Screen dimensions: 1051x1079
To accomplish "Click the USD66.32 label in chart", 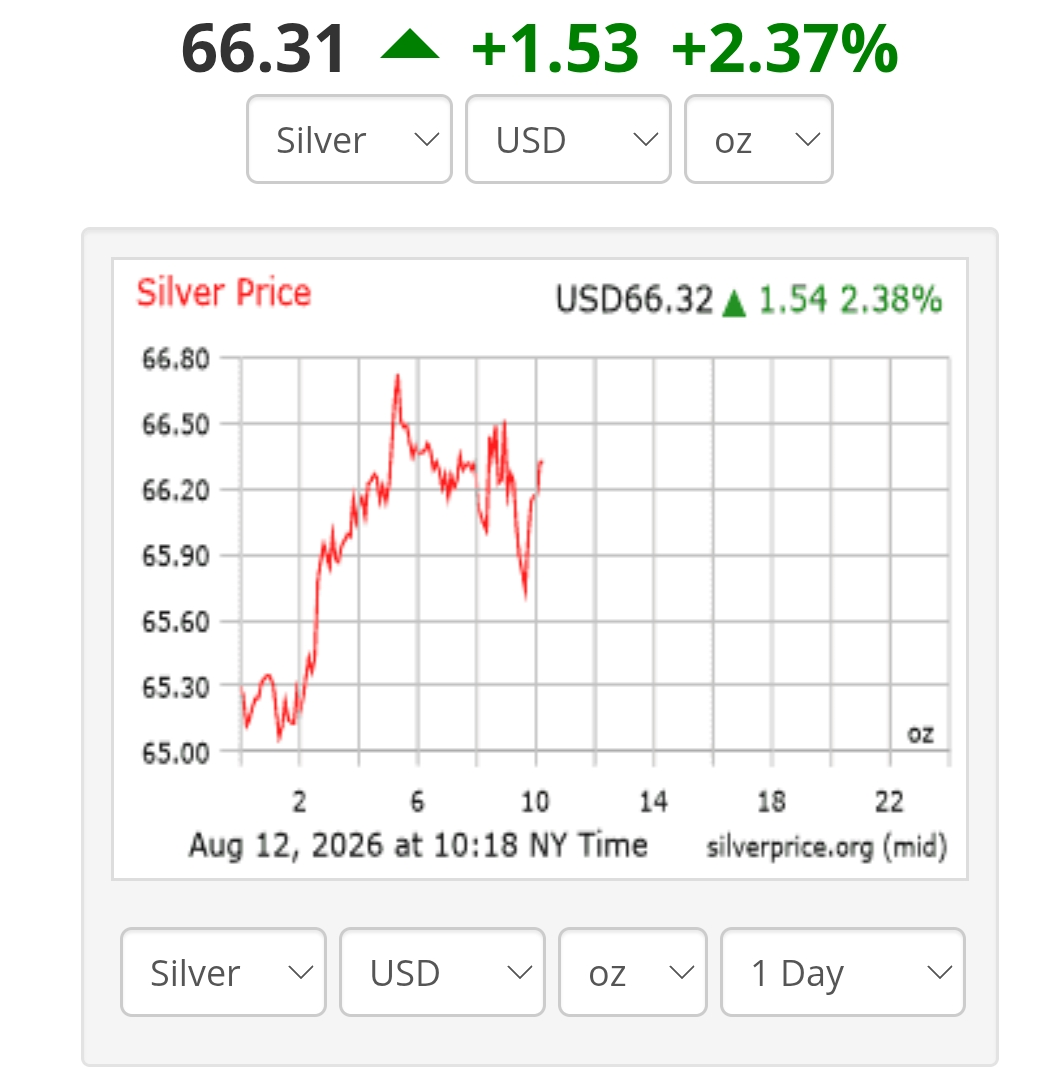I will point(634,300).
